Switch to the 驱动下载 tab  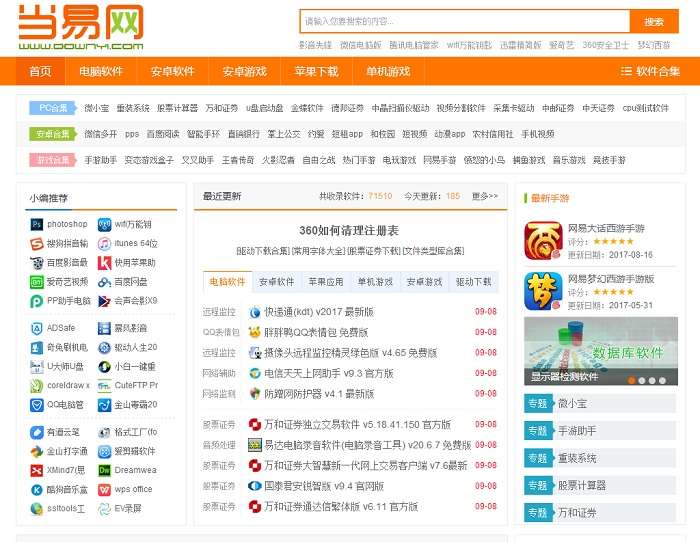tap(474, 282)
